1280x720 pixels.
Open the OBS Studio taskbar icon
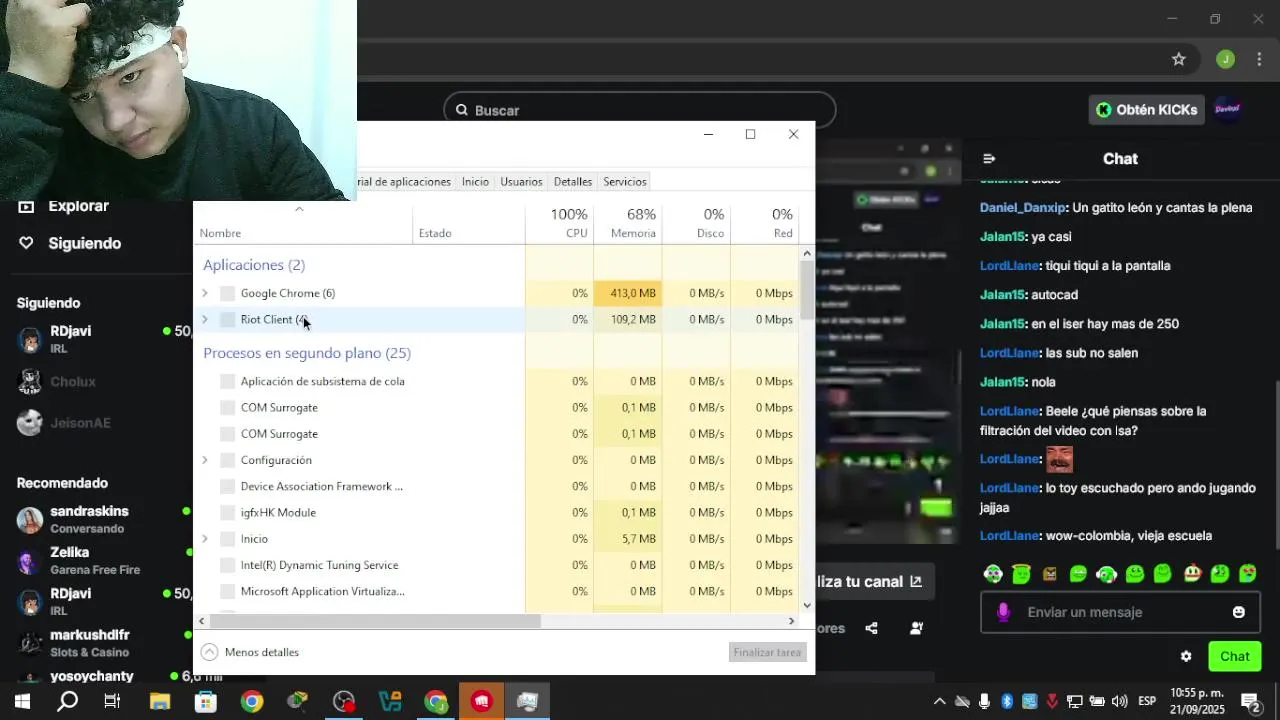point(344,702)
